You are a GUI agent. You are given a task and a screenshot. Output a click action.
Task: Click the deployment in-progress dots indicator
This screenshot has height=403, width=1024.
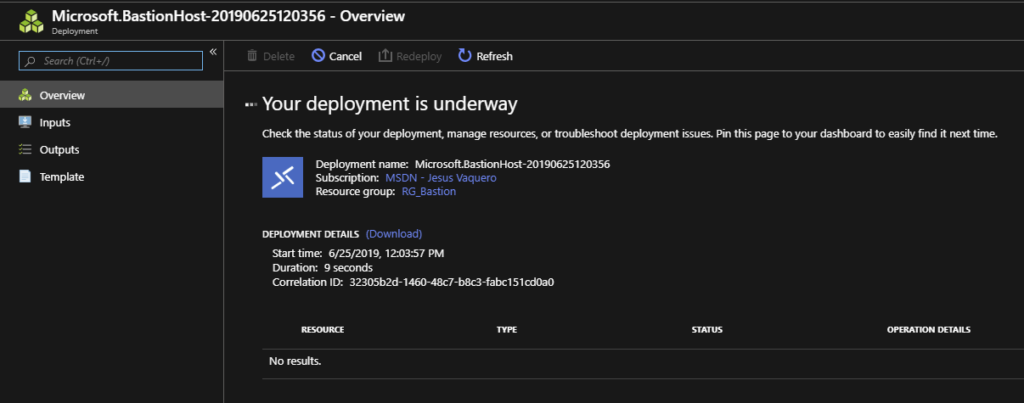pyautogui.click(x=250, y=104)
